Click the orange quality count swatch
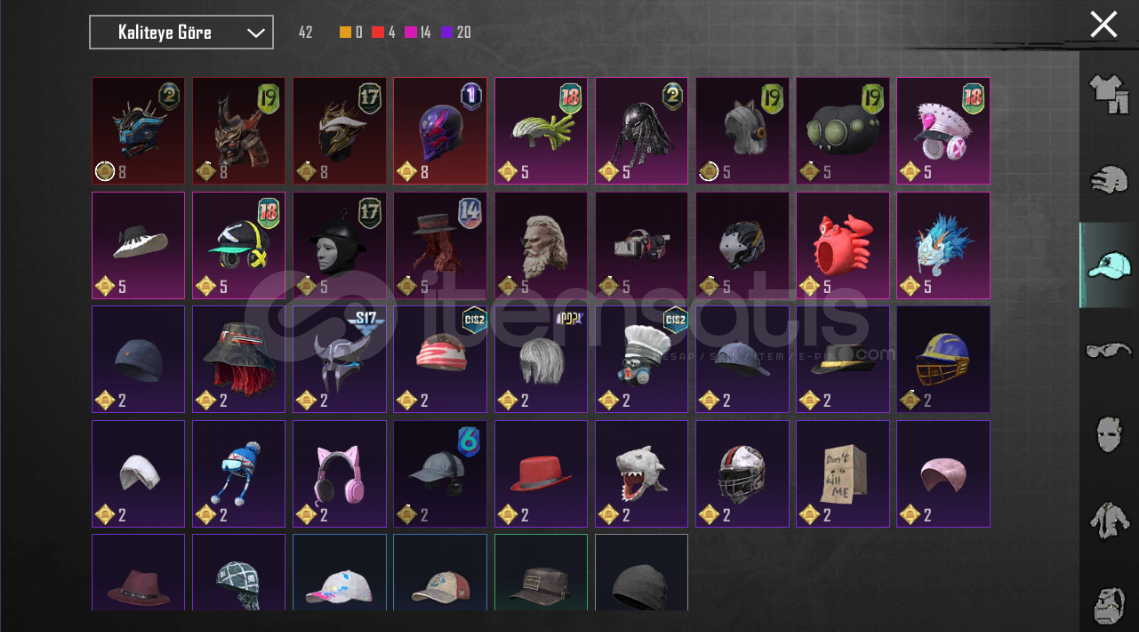This screenshot has height=632, width=1139. pos(345,32)
